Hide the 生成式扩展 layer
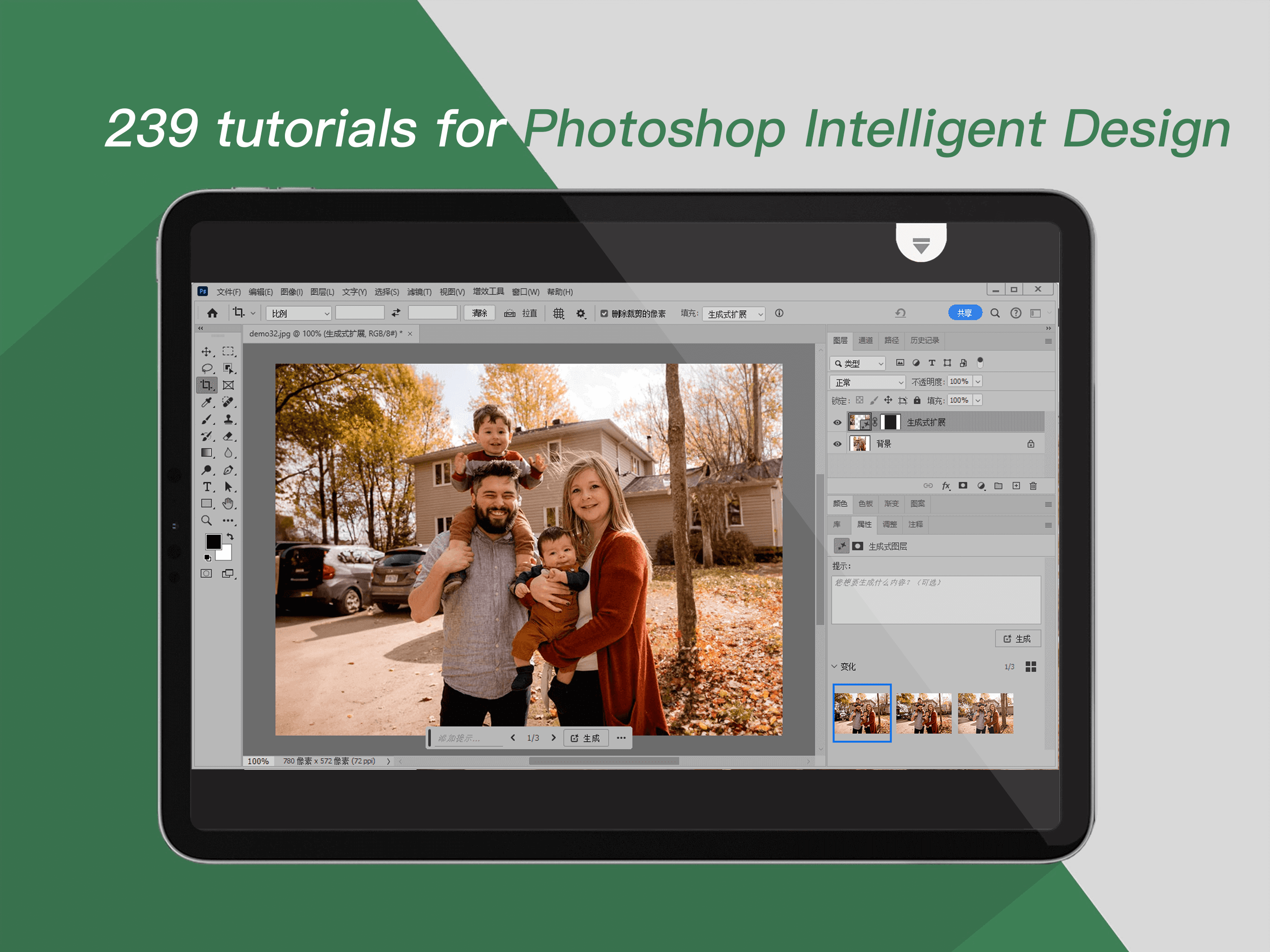This screenshot has width=1270, height=952. point(837,423)
